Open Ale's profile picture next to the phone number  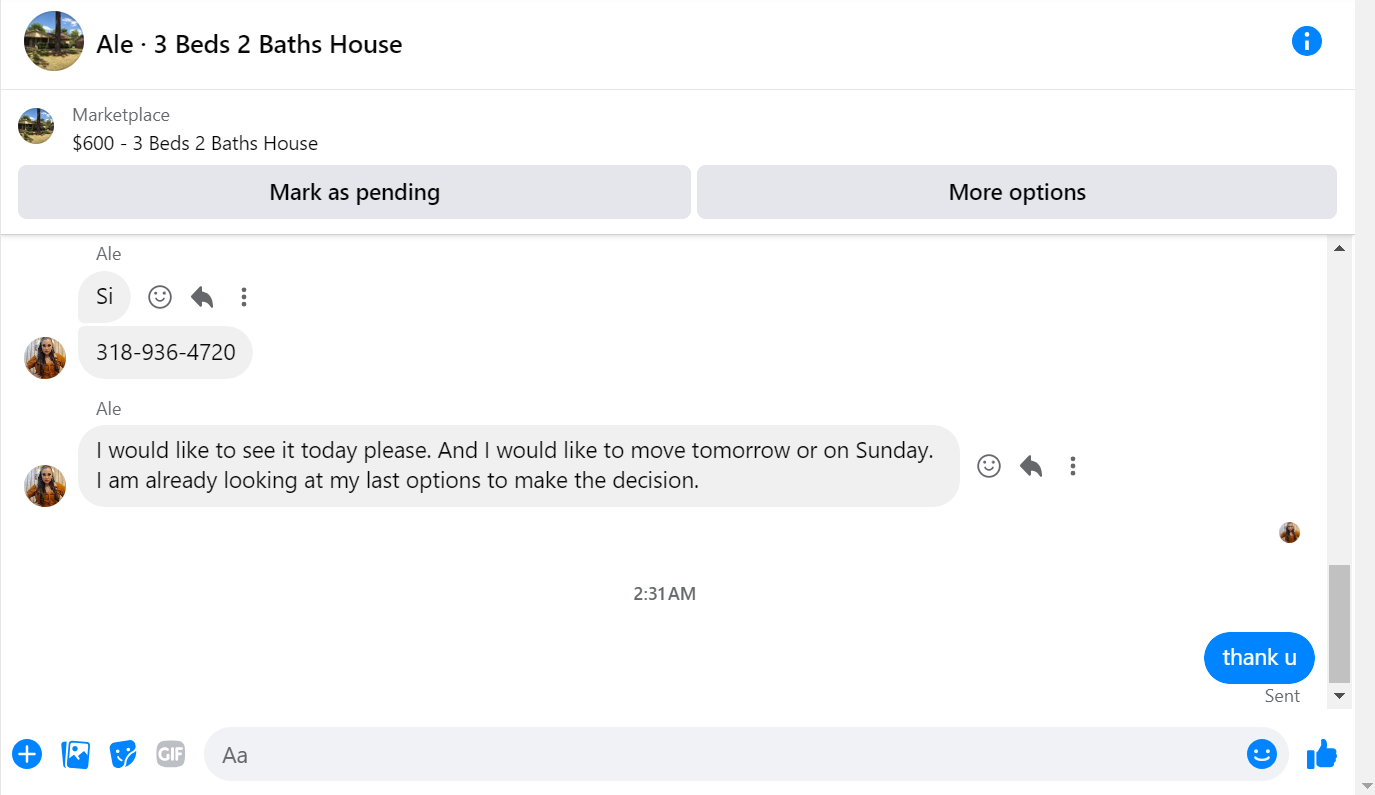(x=45, y=358)
